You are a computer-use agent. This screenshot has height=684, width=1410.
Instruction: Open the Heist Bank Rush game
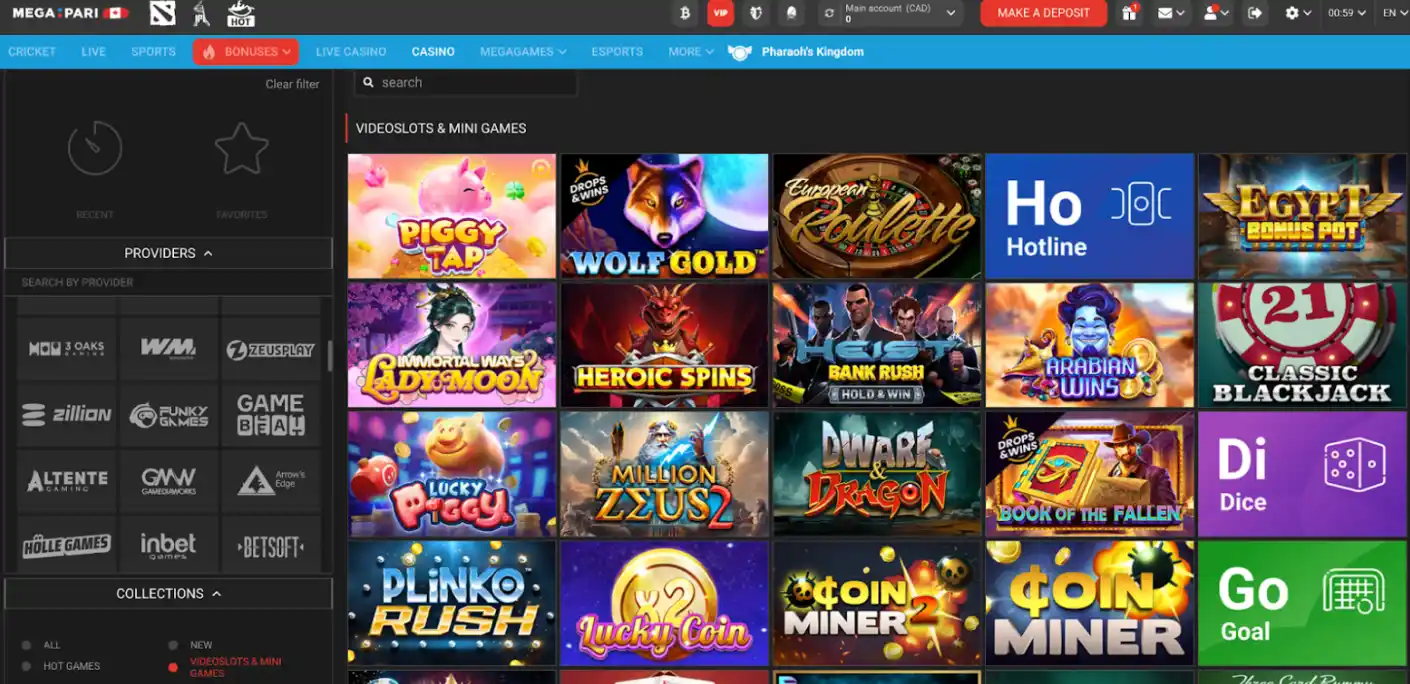[877, 345]
